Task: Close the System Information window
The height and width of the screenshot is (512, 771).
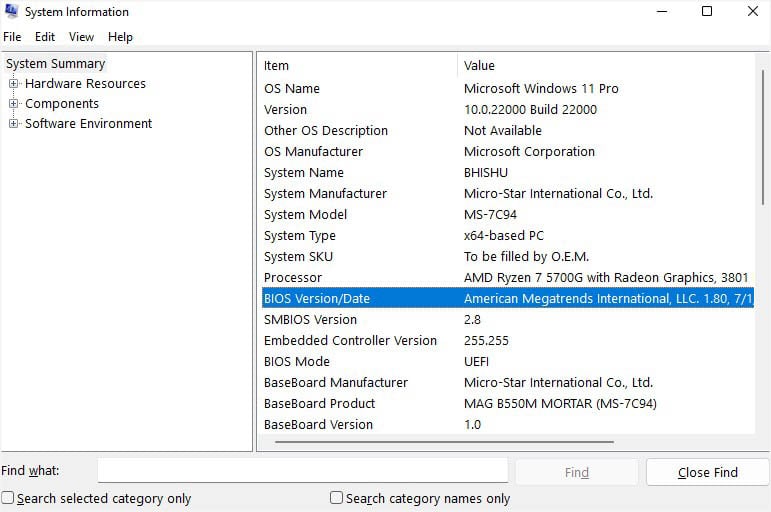Action: 753,11
